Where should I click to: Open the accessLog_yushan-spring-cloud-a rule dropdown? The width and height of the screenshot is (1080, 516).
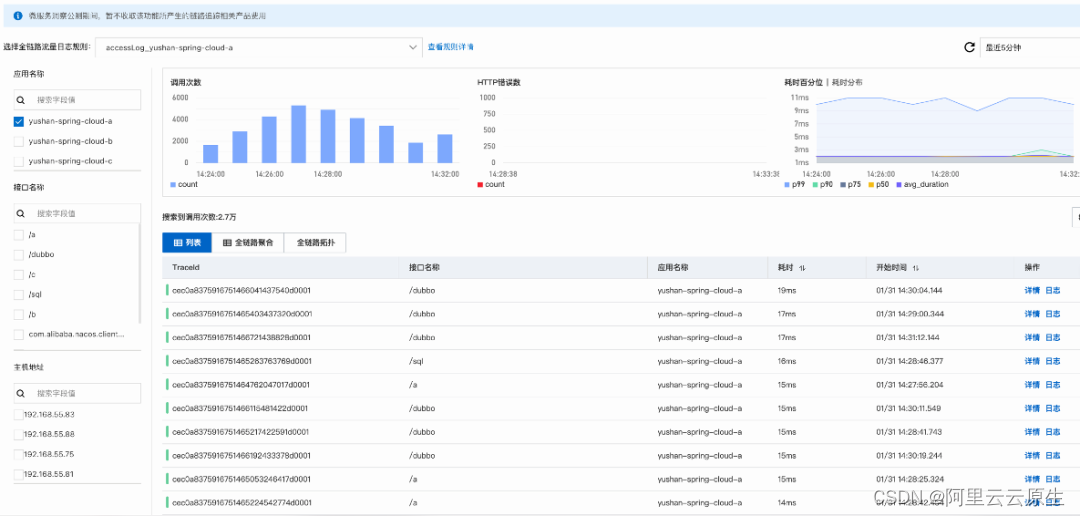258,48
